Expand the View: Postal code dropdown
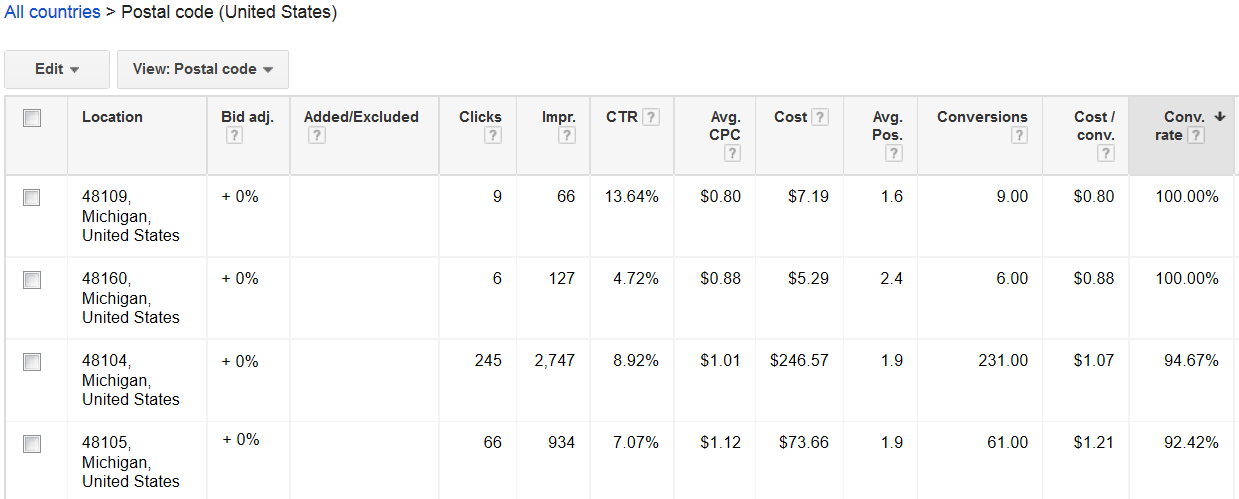This screenshot has height=499, width=1239. click(203, 69)
